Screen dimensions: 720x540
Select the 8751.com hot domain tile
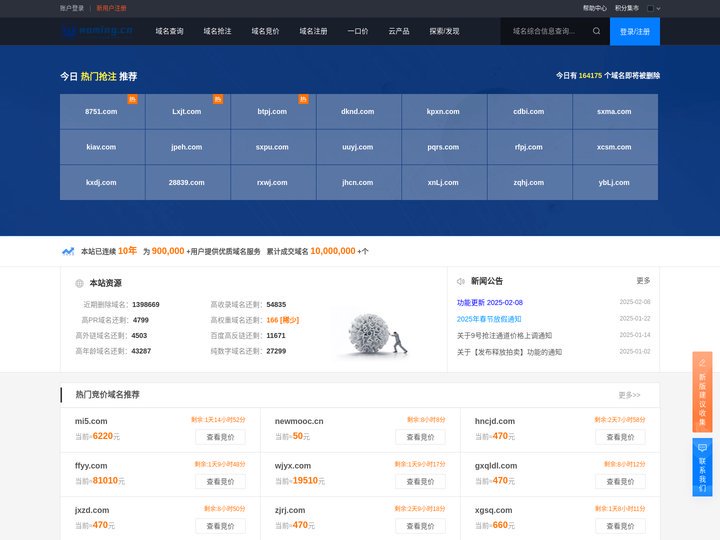[x=103, y=112]
